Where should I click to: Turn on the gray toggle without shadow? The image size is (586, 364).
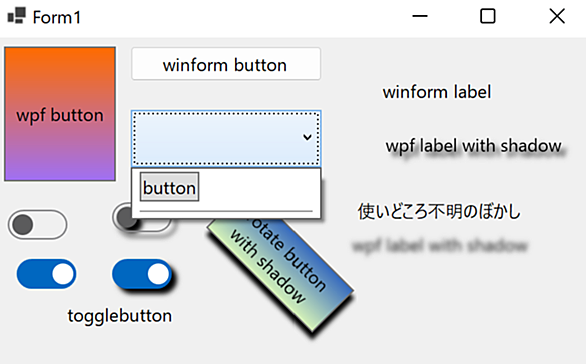coord(37,225)
